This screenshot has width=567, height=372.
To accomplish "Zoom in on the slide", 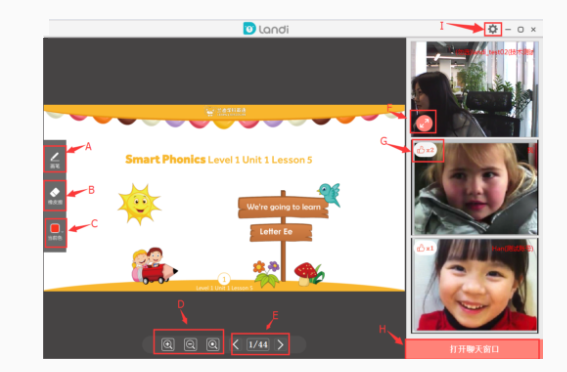I will [168, 344].
